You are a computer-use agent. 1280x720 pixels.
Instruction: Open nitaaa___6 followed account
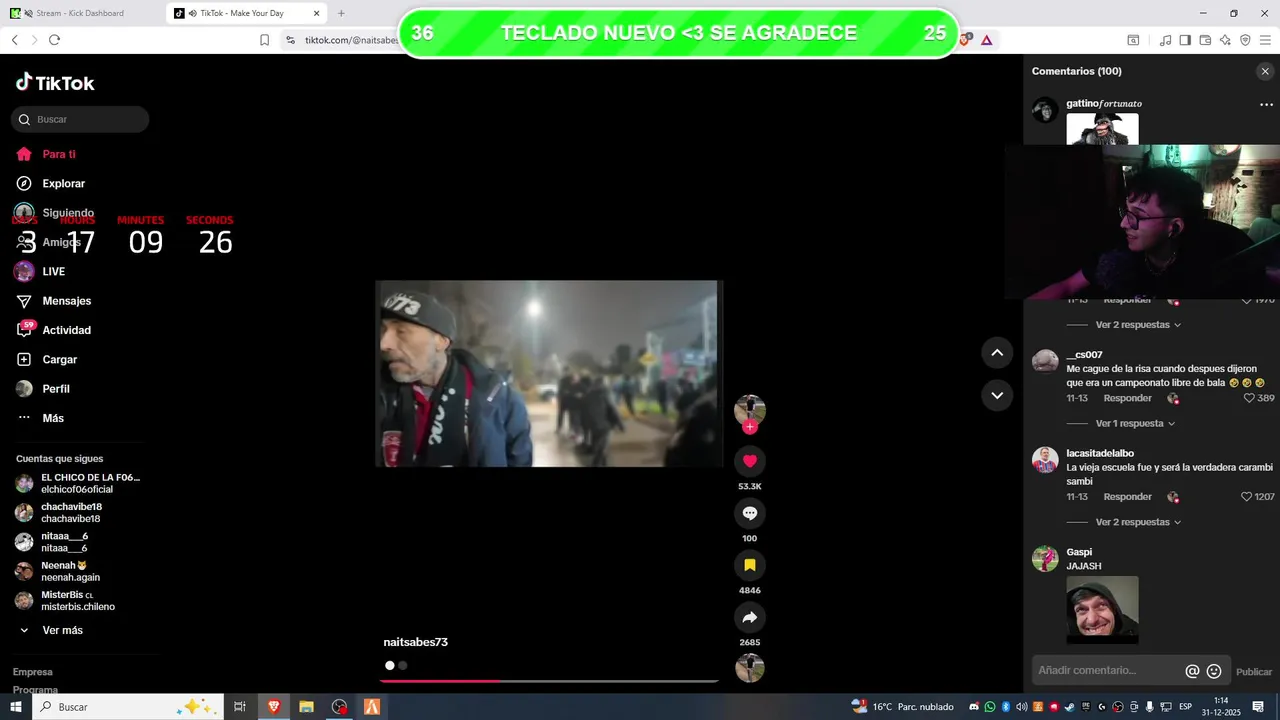(52, 542)
